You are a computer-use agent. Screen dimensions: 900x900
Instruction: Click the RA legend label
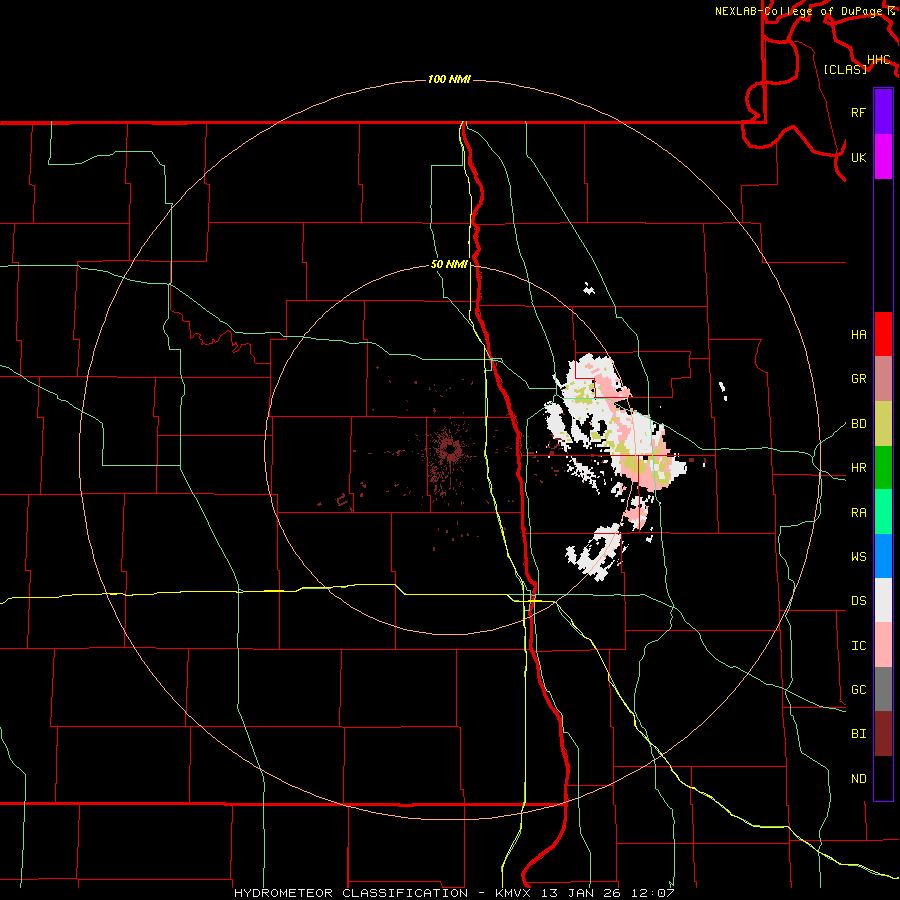coord(858,513)
